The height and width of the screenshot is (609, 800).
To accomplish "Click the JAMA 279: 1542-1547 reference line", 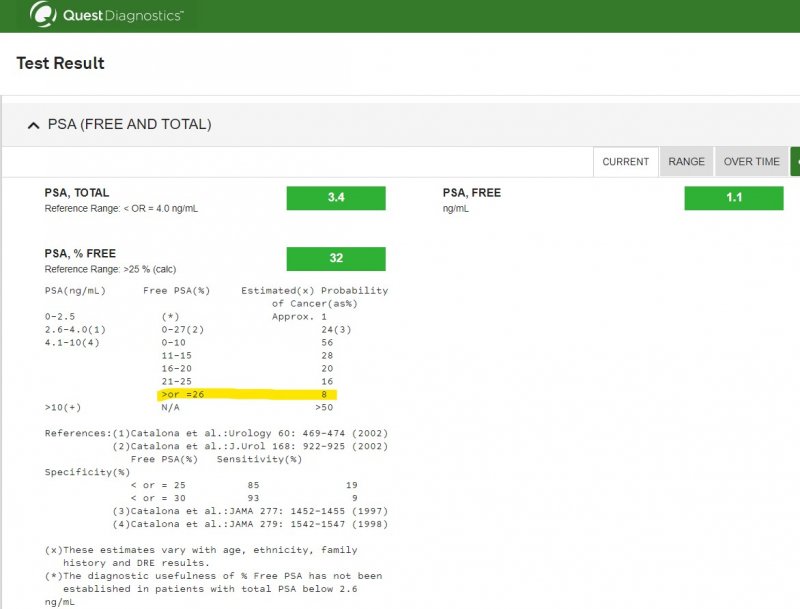I will (250, 524).
